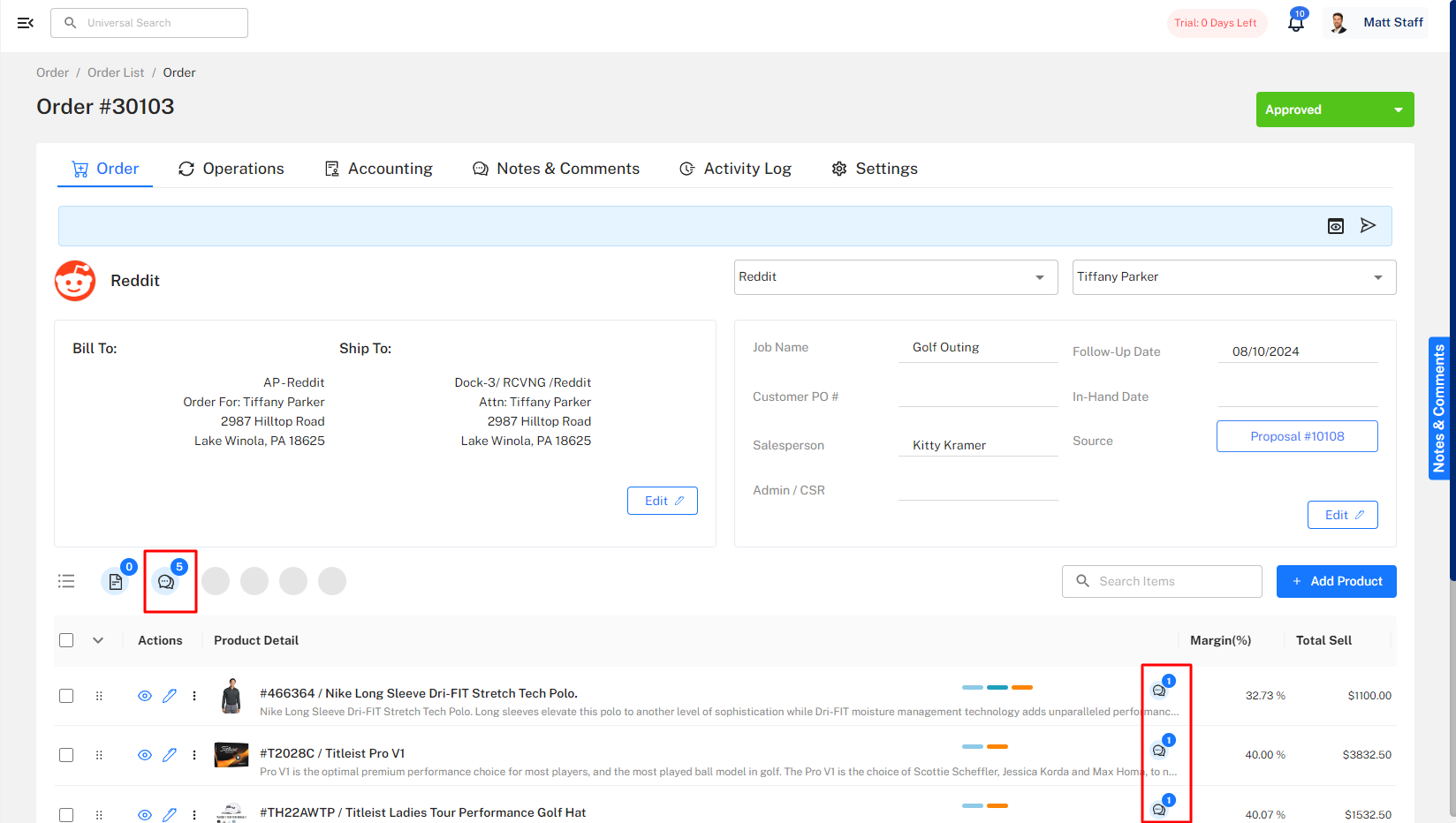This screenshot has height=823, width=1456.
Task: Switch to the Operations tab
Action: (231, 169)
